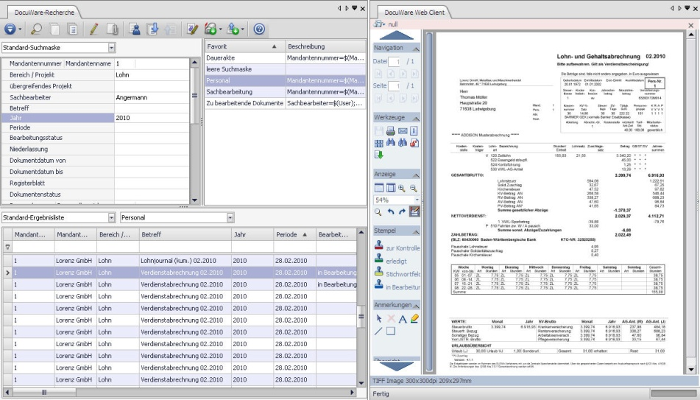Open the blue help question-mark icon
700x400 pixels.
[259, 29]
